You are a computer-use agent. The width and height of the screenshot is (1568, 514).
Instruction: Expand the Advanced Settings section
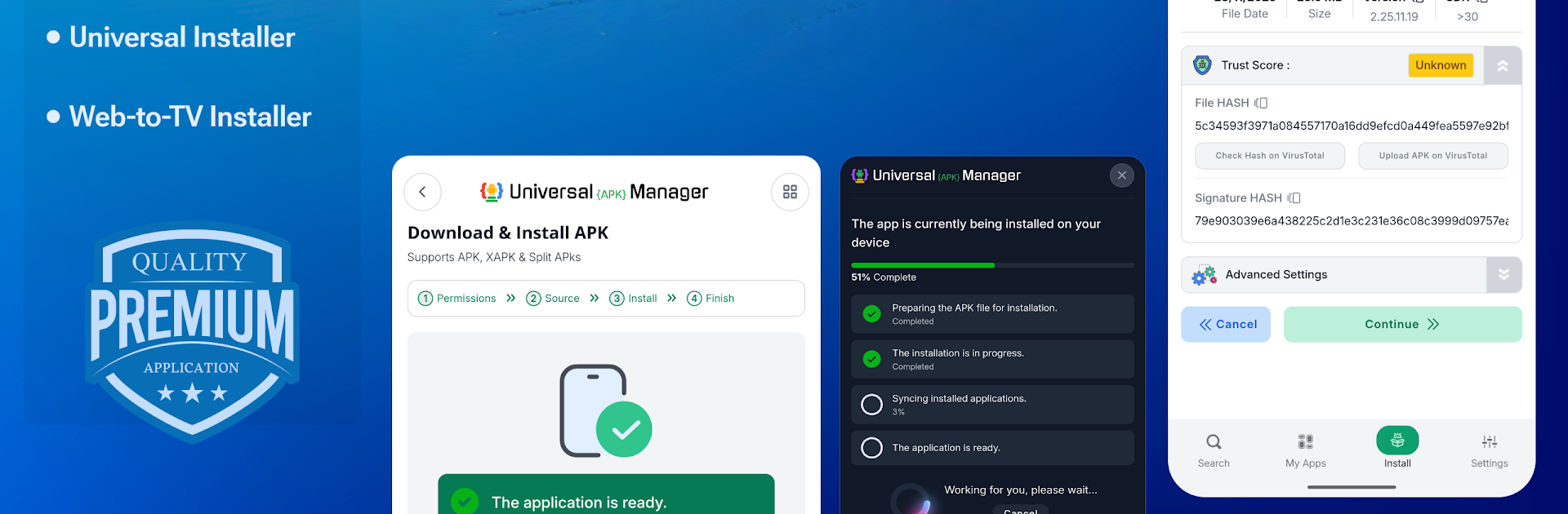coord(1503,275)
